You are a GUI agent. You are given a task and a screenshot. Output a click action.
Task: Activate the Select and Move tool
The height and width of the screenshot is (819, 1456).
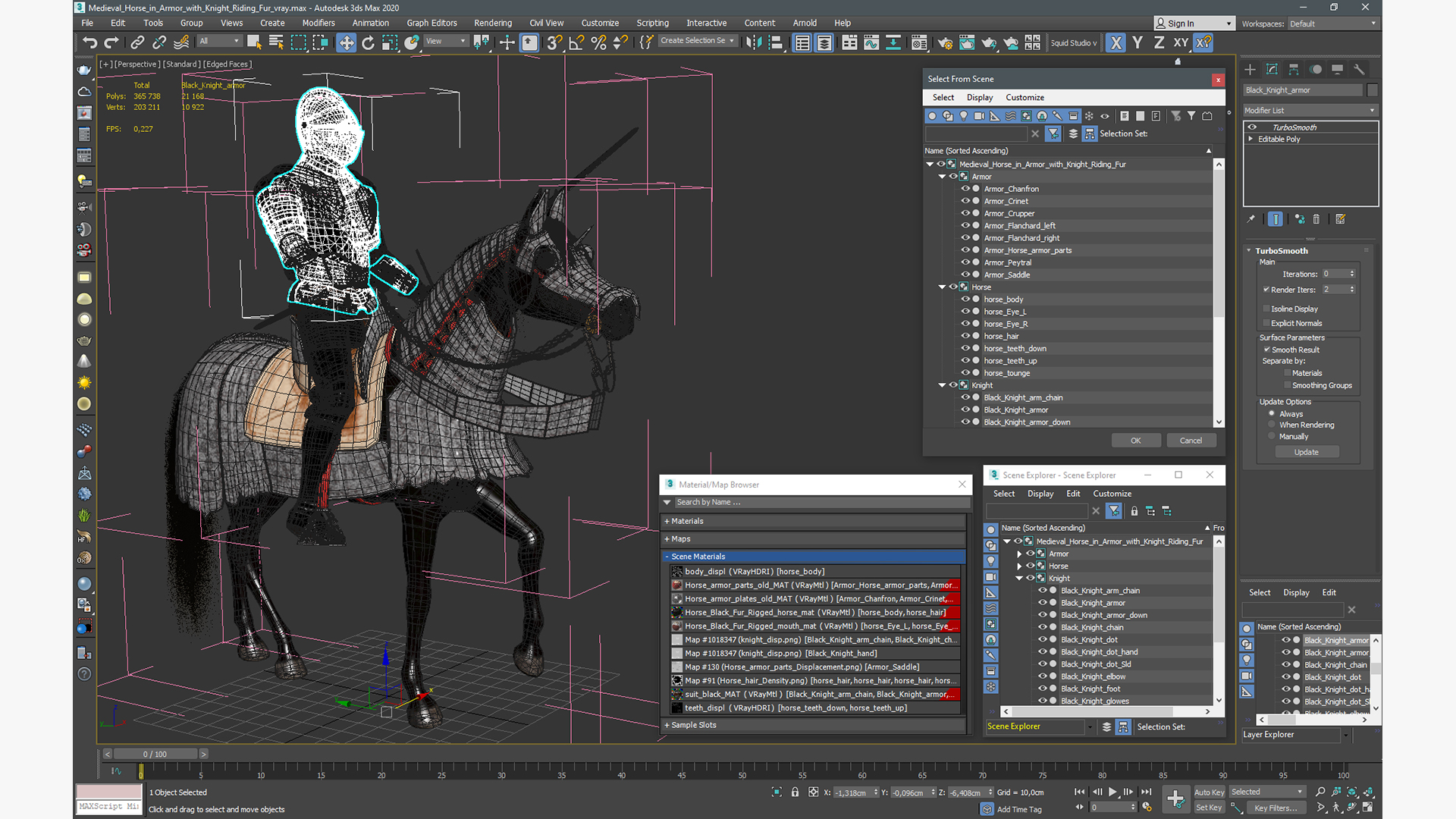coord(346,42)
